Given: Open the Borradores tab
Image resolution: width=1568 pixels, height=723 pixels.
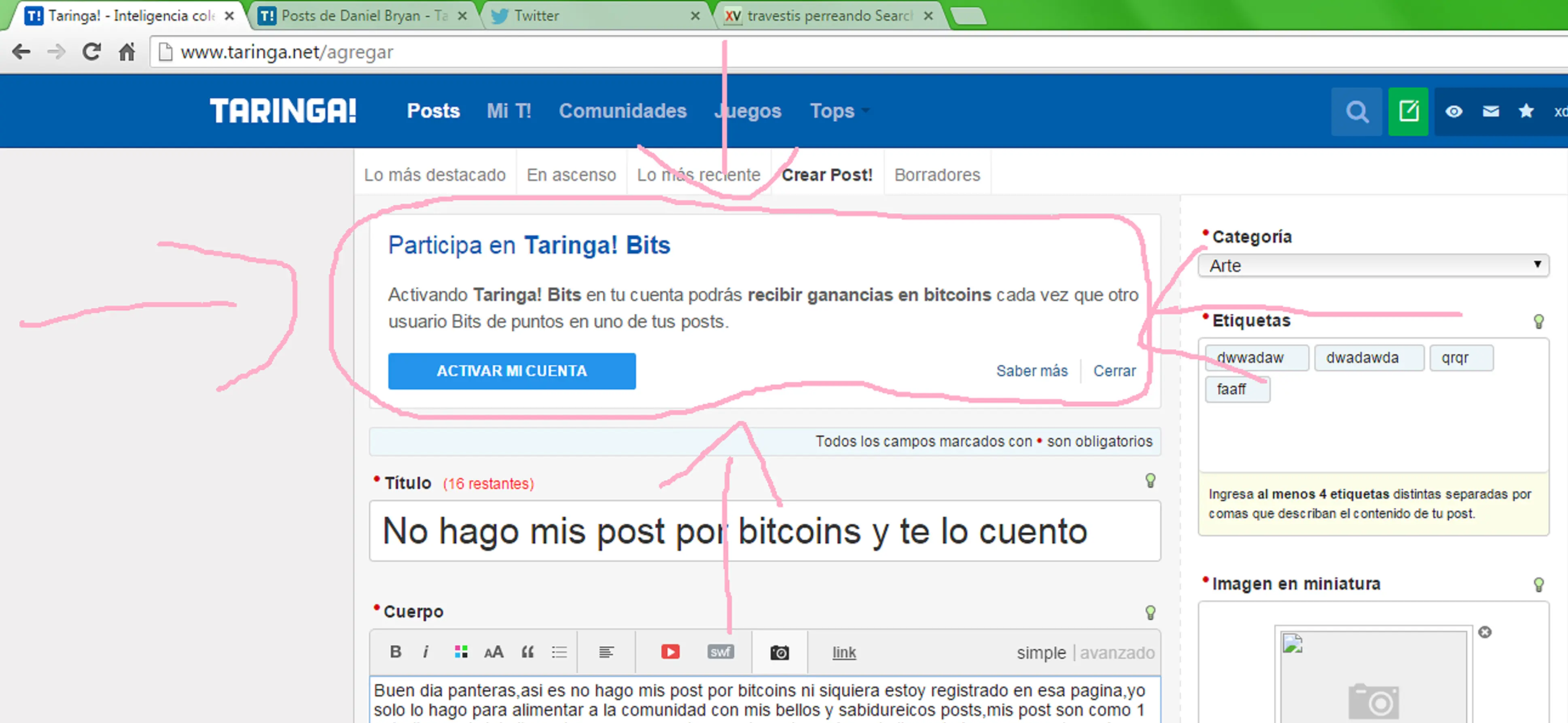Looking at the screenshot, I should [937, 175].
